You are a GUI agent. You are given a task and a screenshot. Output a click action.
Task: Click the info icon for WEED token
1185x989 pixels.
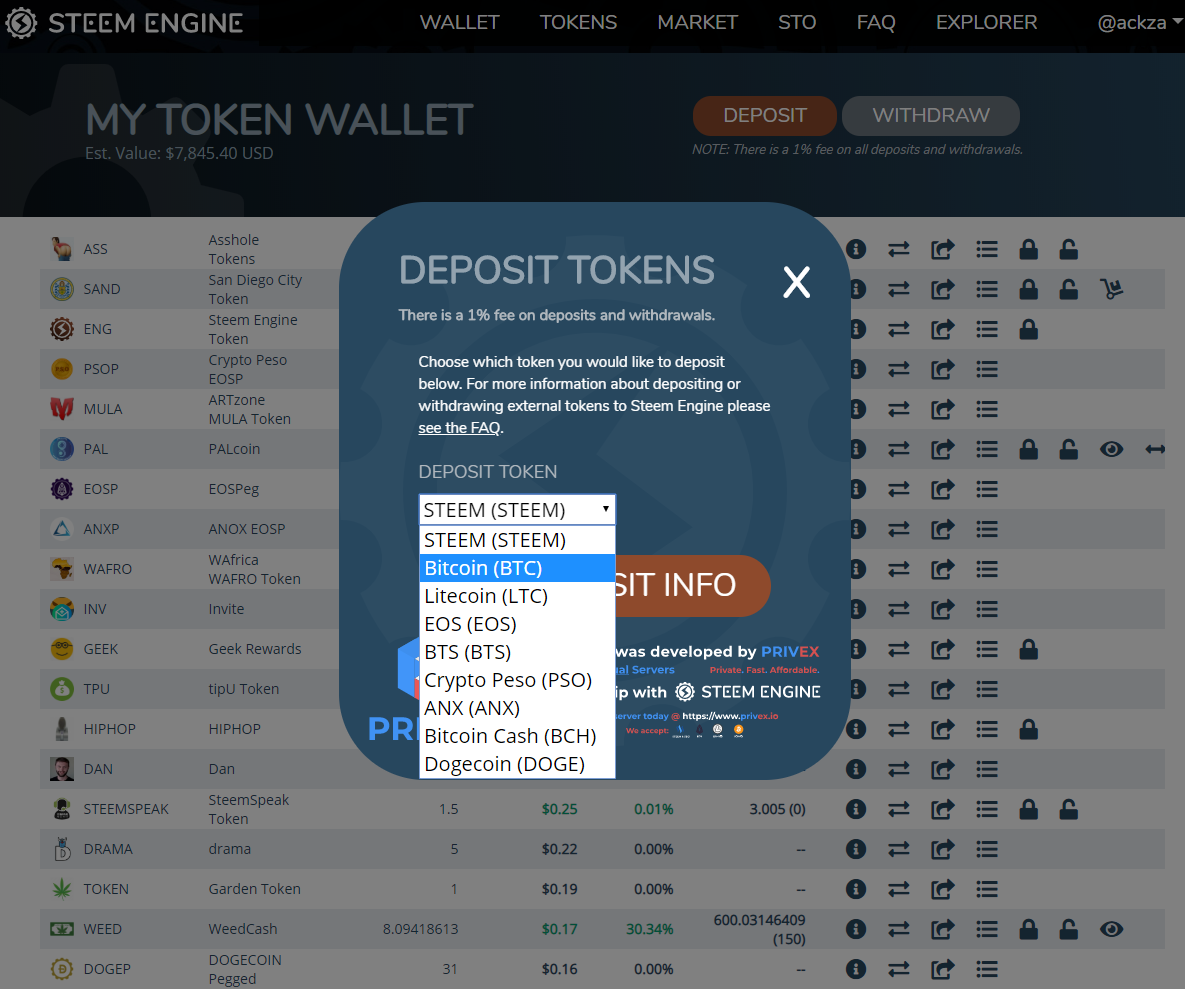(x=856, y=929)
